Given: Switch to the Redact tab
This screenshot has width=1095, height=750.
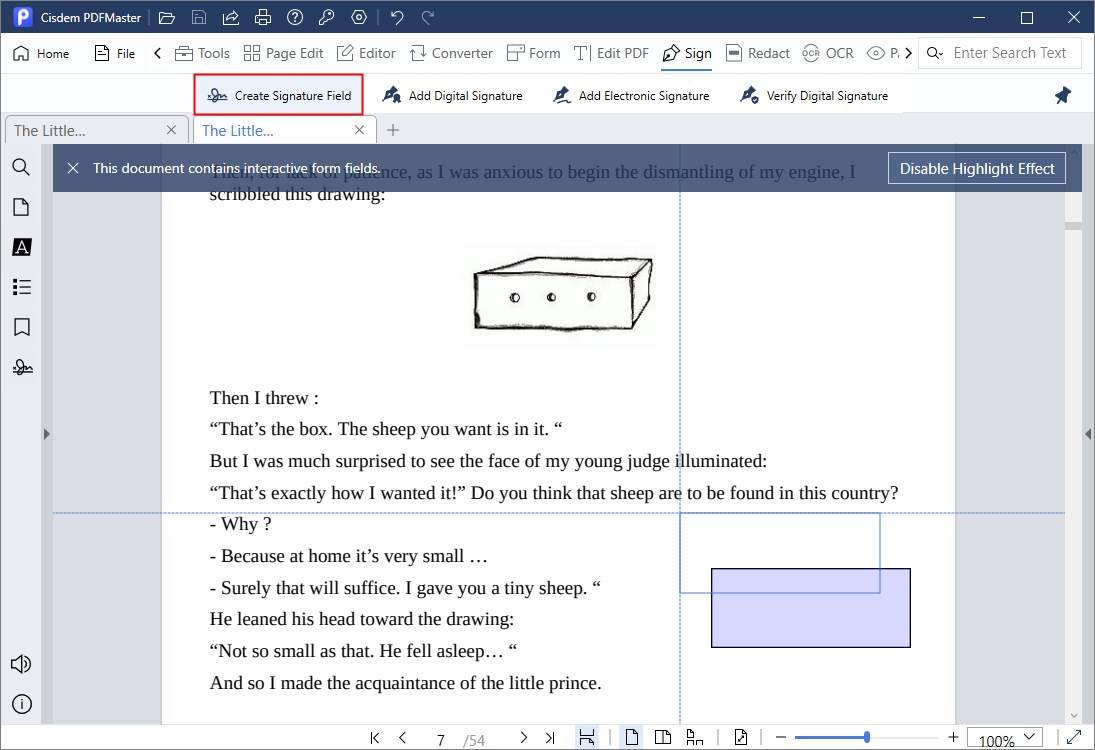Looking at the screenshot, I should 758,53.
